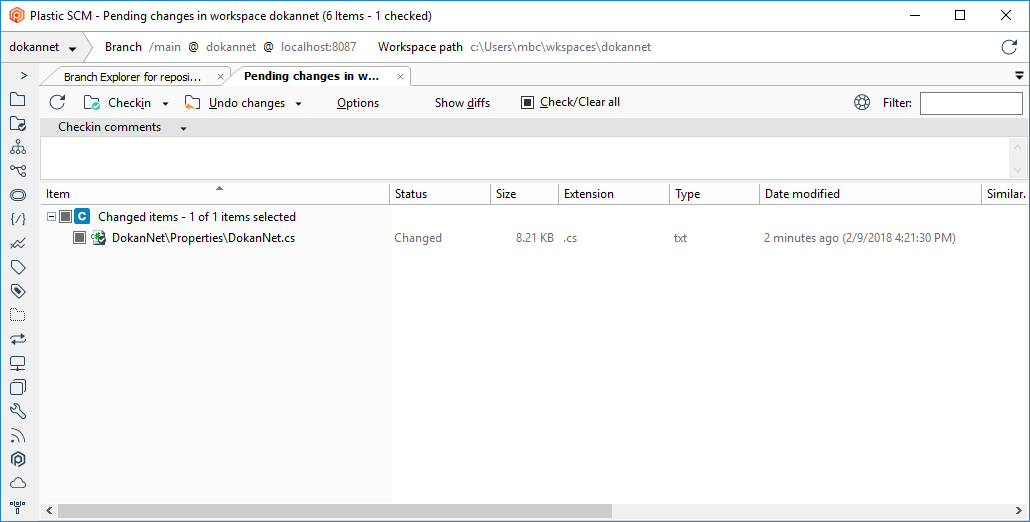This screenshot has height=522, width=1030.
Task: Switch to Branch Explorer tab
Action: [x=132, y=77]
